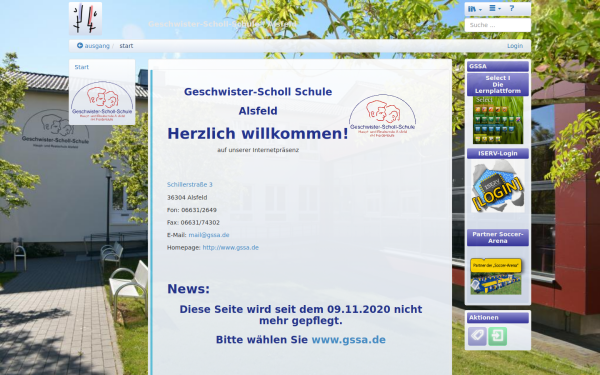
Task: Click the green login arrow action icon
Action: 497,336
